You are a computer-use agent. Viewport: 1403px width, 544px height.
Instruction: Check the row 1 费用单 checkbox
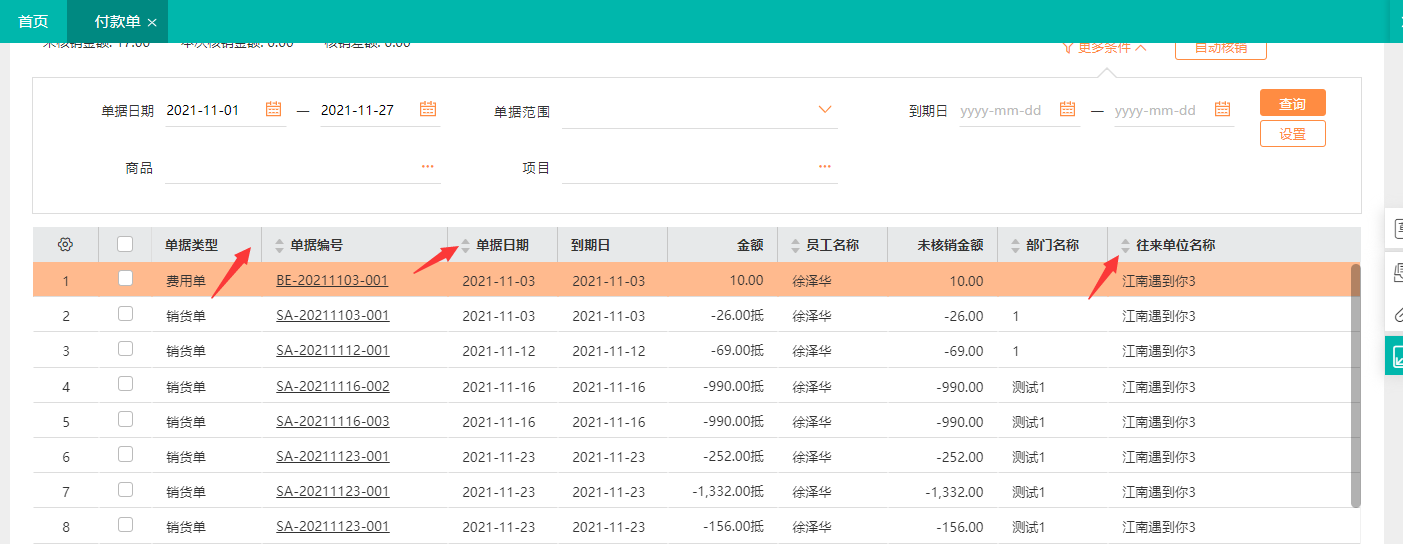[x=125, y=279]
